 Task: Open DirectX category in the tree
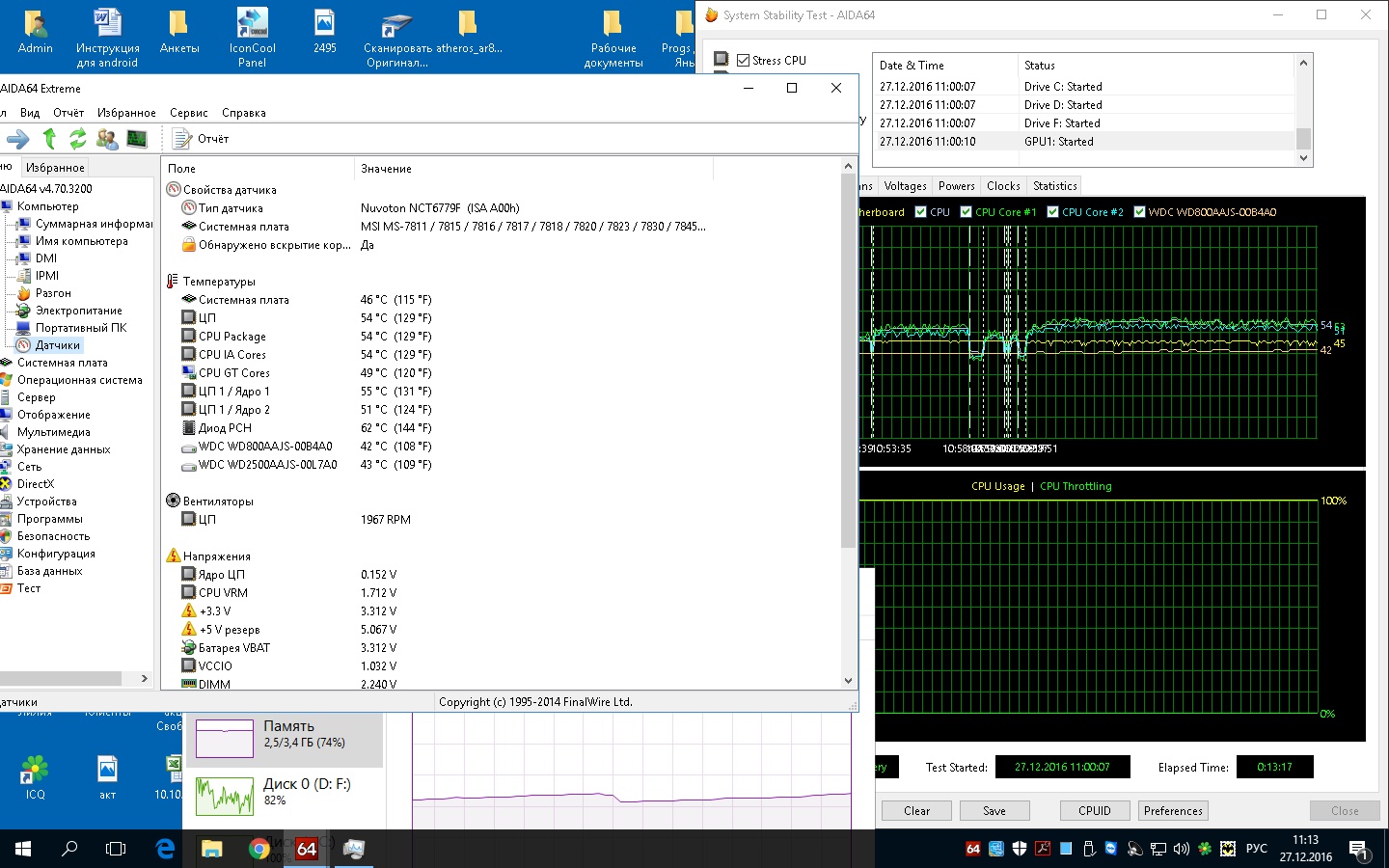36,484
